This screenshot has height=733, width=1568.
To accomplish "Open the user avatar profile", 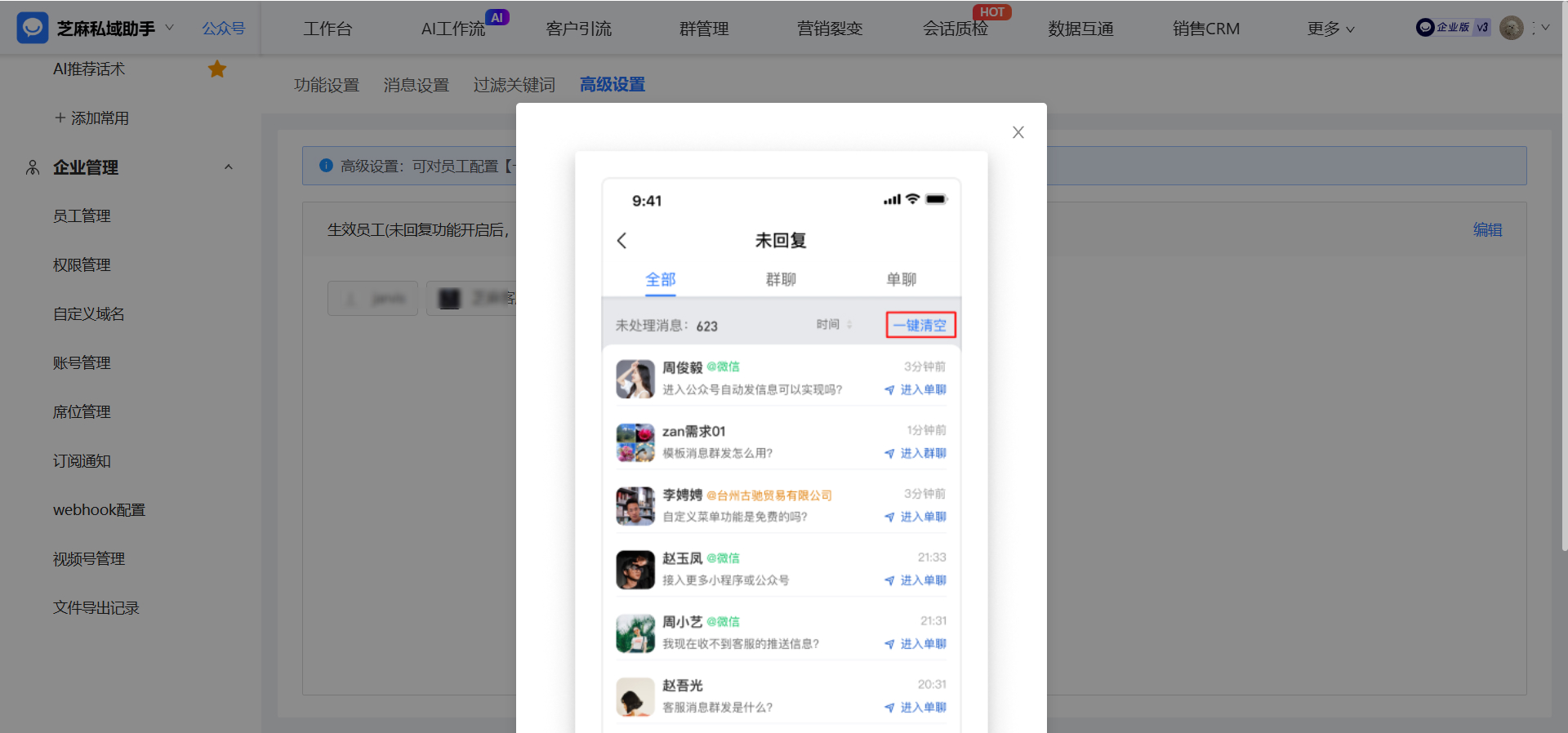I will 1512,28.
